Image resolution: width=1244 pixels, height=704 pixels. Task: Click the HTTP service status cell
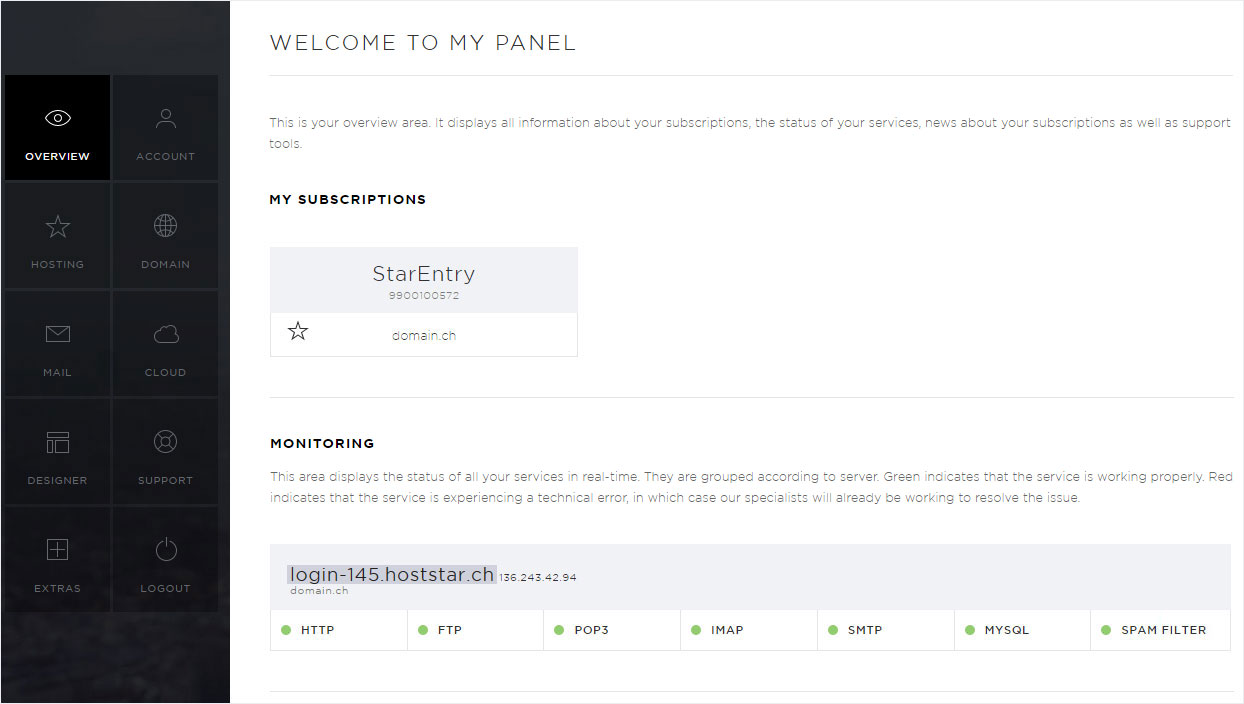click(339, 631)
